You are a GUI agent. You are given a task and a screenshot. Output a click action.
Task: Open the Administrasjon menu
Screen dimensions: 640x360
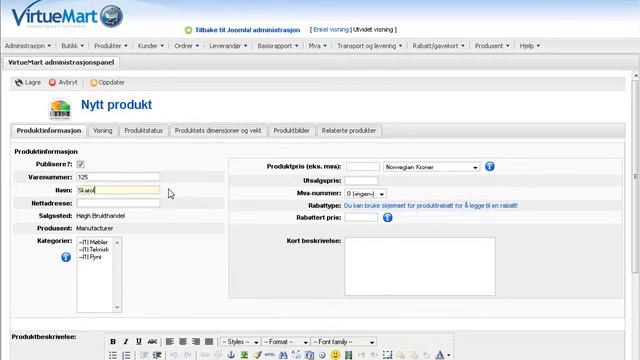point(28,46)
